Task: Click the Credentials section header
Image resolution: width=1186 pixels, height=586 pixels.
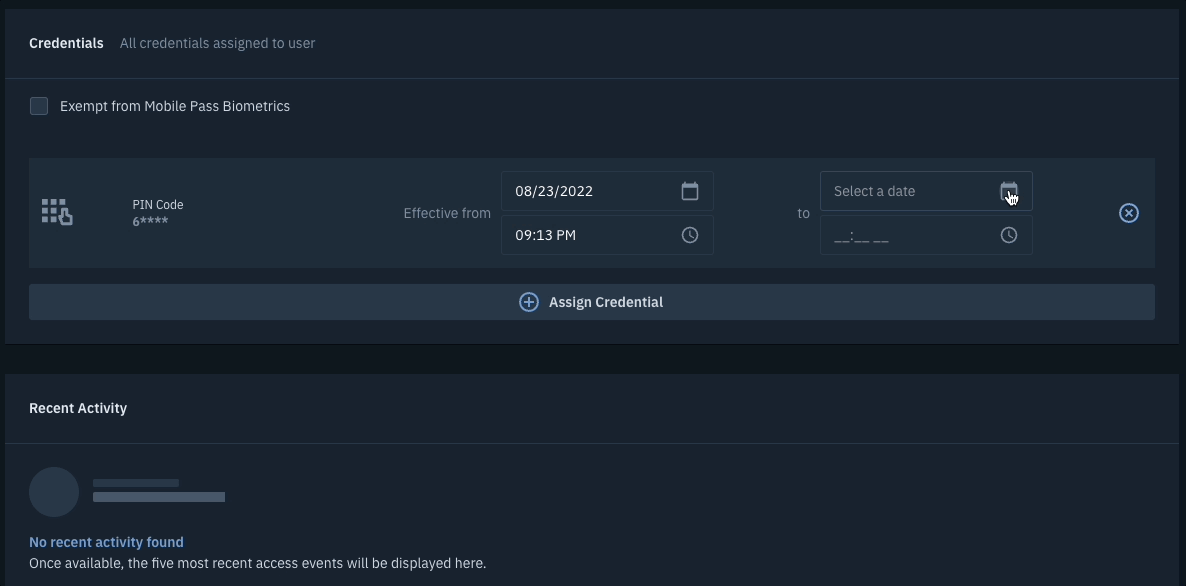Action: 66,43
